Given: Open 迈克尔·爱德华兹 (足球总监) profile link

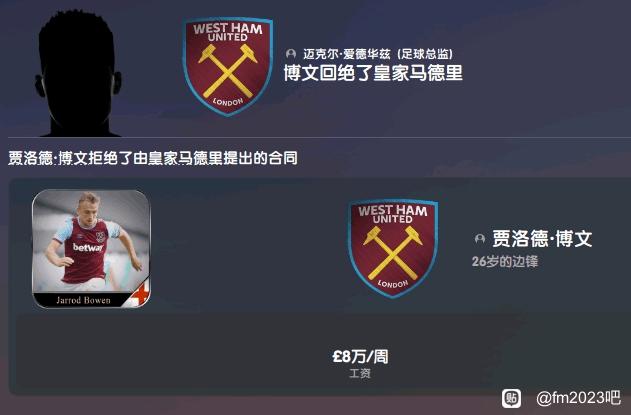Looking at the screenshot, I should [378, 54].
